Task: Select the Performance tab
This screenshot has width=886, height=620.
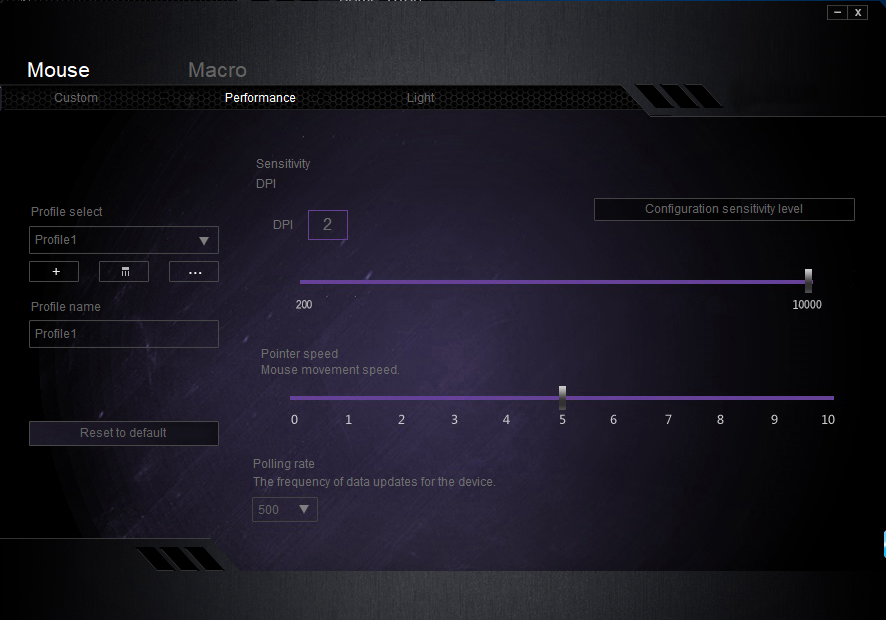Action: (x=260, y=98)
